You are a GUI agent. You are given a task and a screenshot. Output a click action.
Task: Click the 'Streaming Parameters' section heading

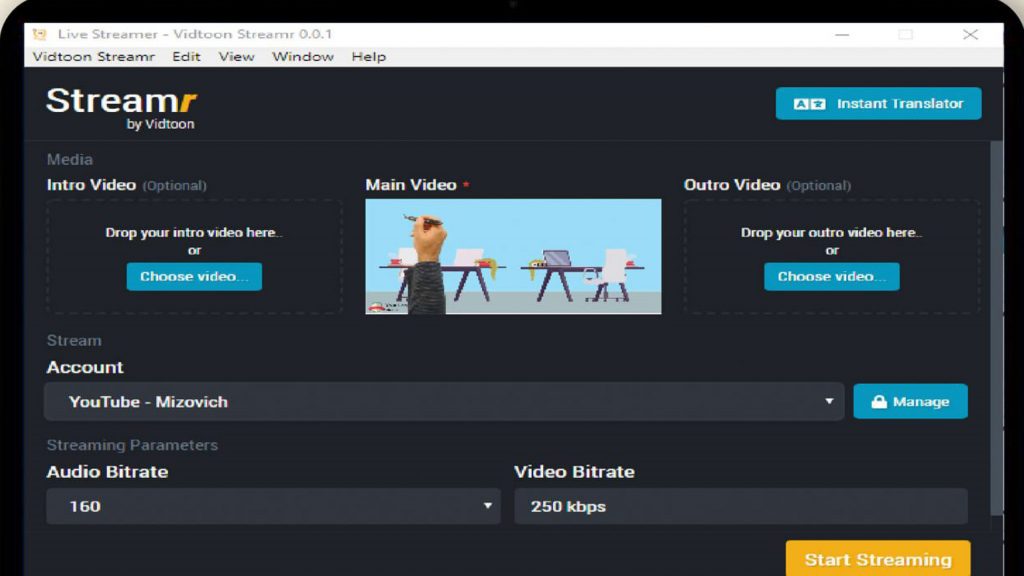132,445
